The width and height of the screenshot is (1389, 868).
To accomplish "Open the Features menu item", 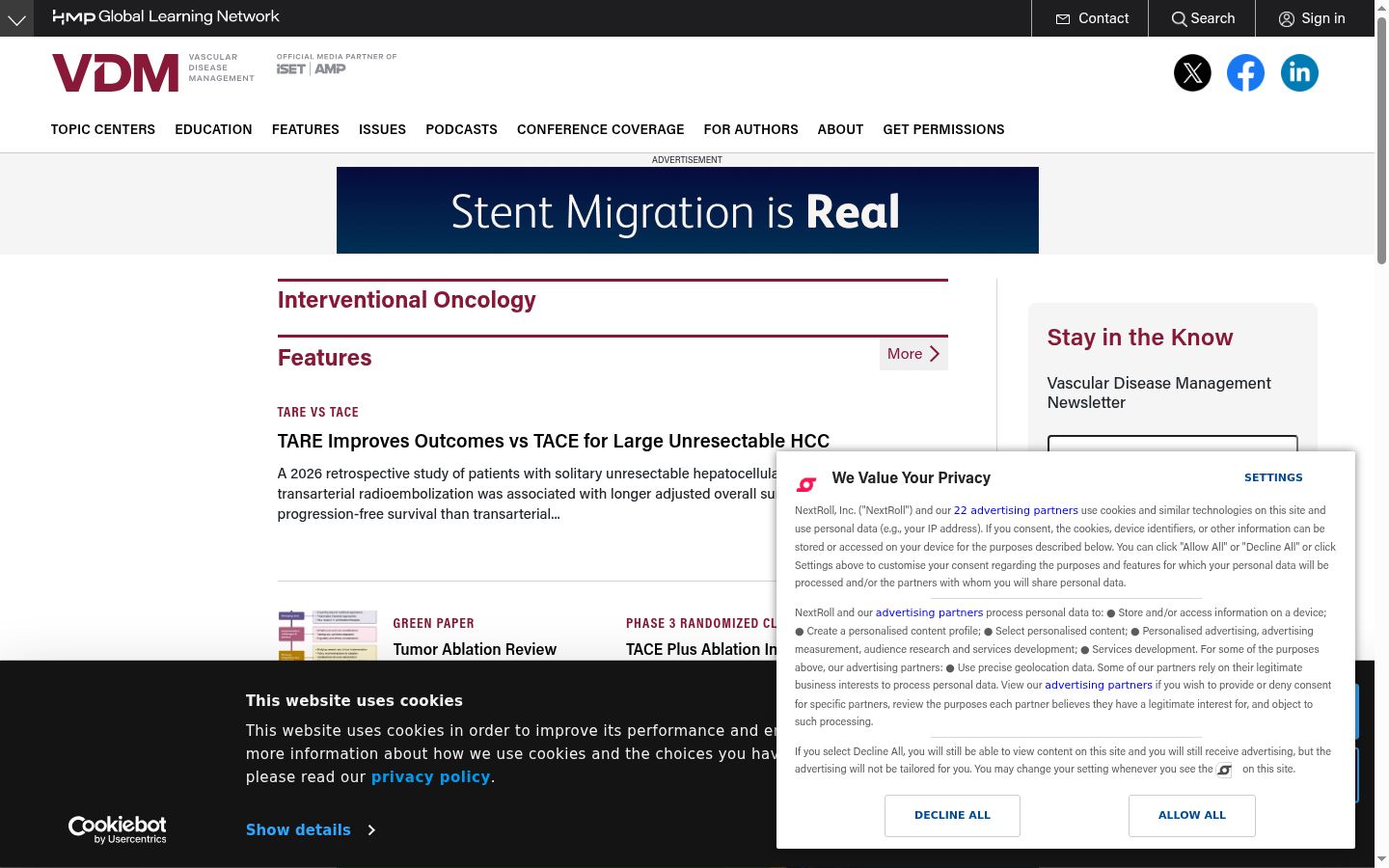I will [306, 129].
